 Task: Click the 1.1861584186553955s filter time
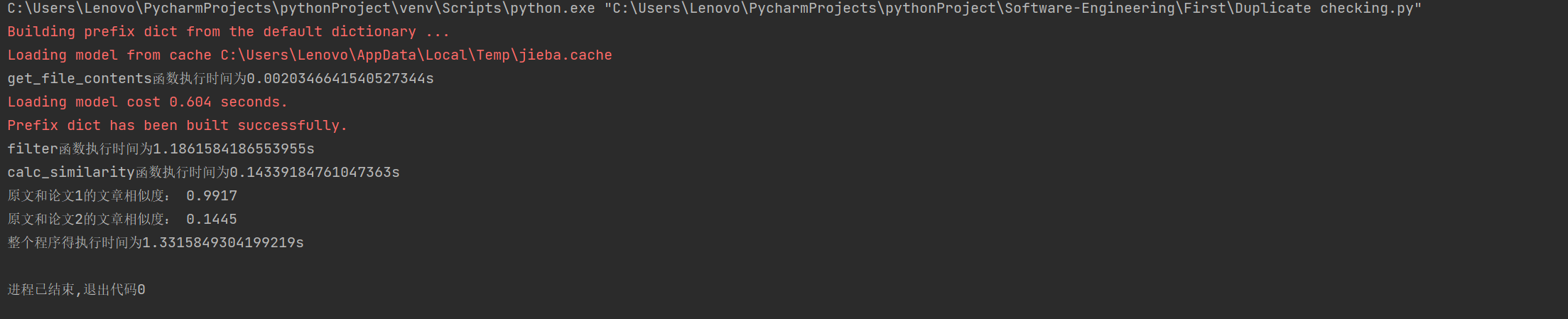(x=233, y=149)
